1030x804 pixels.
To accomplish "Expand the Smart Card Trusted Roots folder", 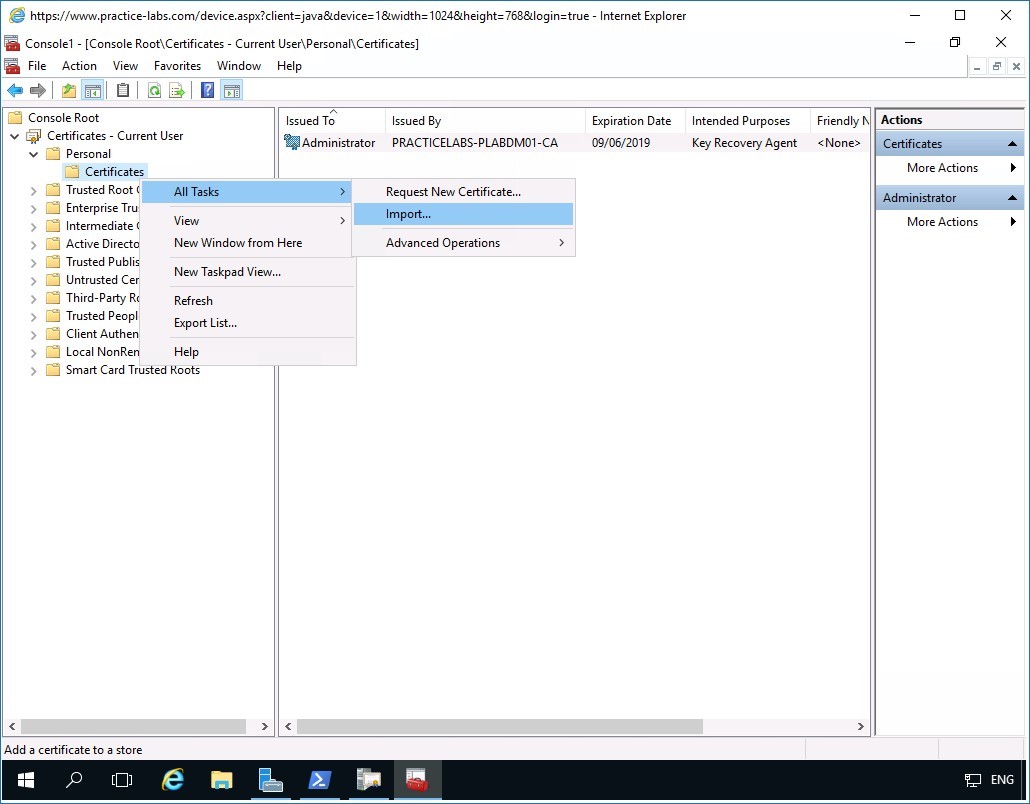I will click(x=34, y=370).
